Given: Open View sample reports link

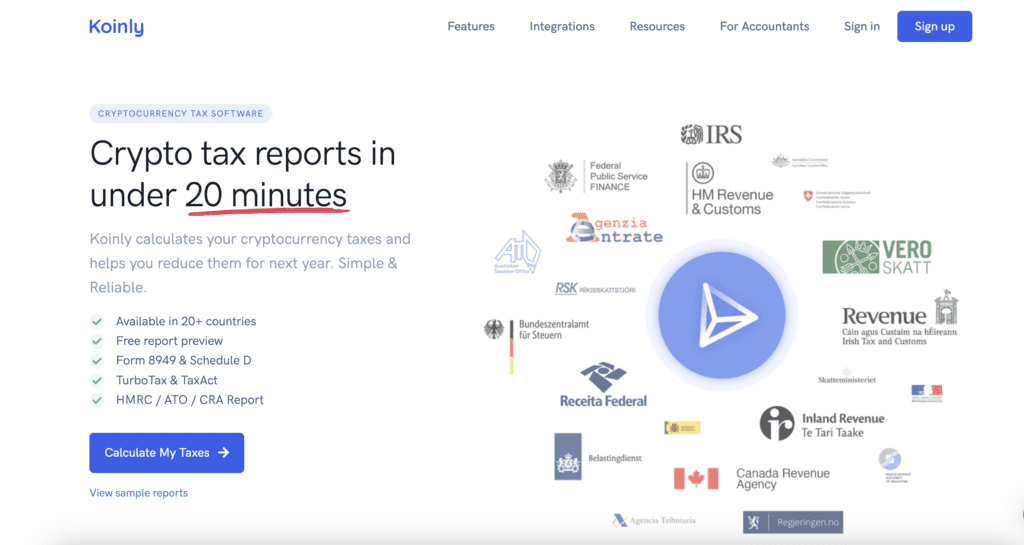Looking at the screenshot, I should pyautogui.click(x=138, y=493).
